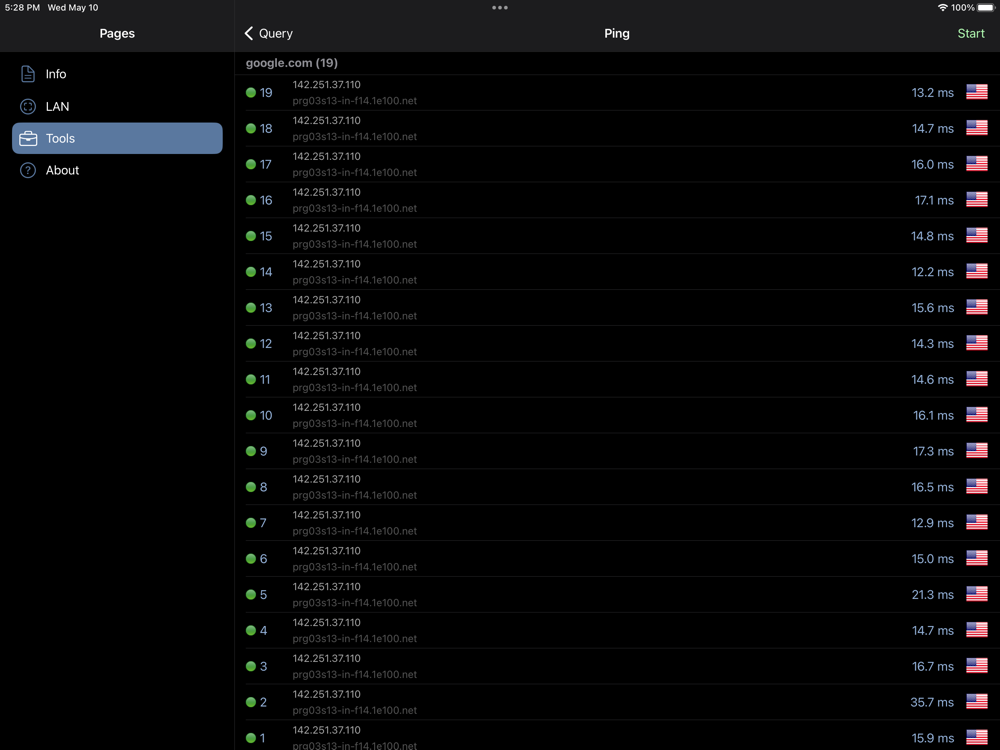Screen dimensions: 1000x750
Task: Click the green status dot for ping 1
Action: coord(251,738)
